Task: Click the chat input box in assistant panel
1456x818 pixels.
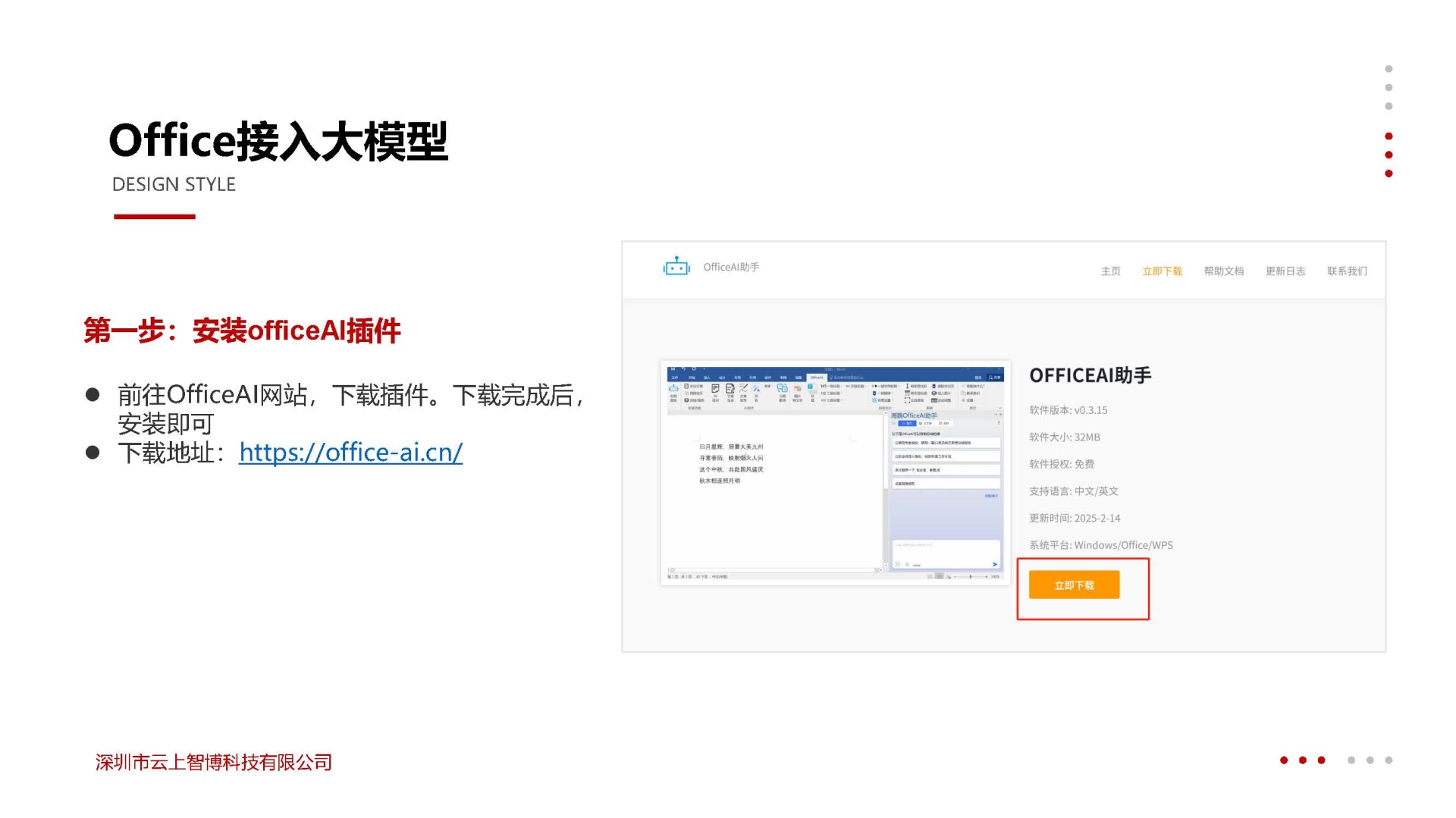Action: pos(945,549)
